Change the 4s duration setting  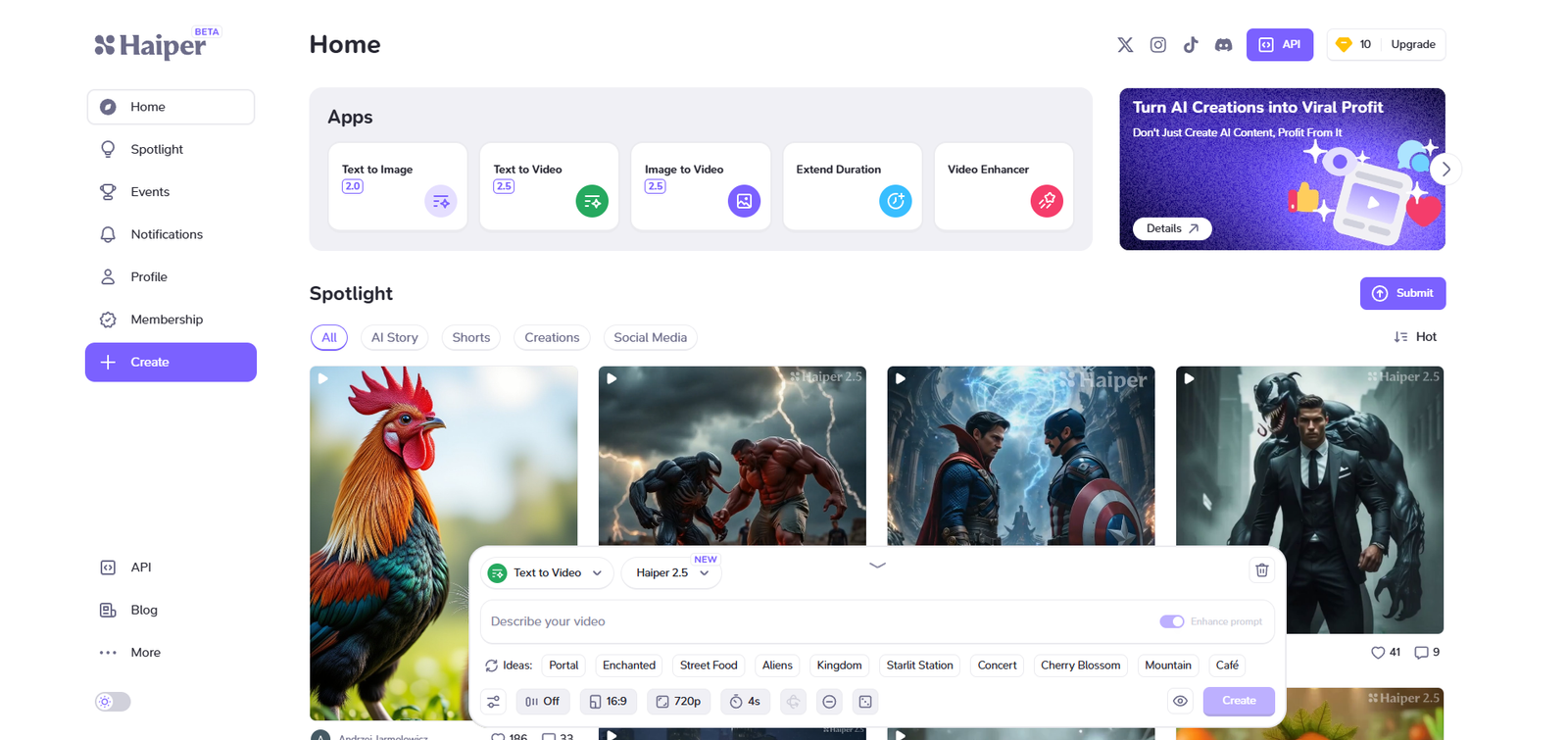pos(745,702)
